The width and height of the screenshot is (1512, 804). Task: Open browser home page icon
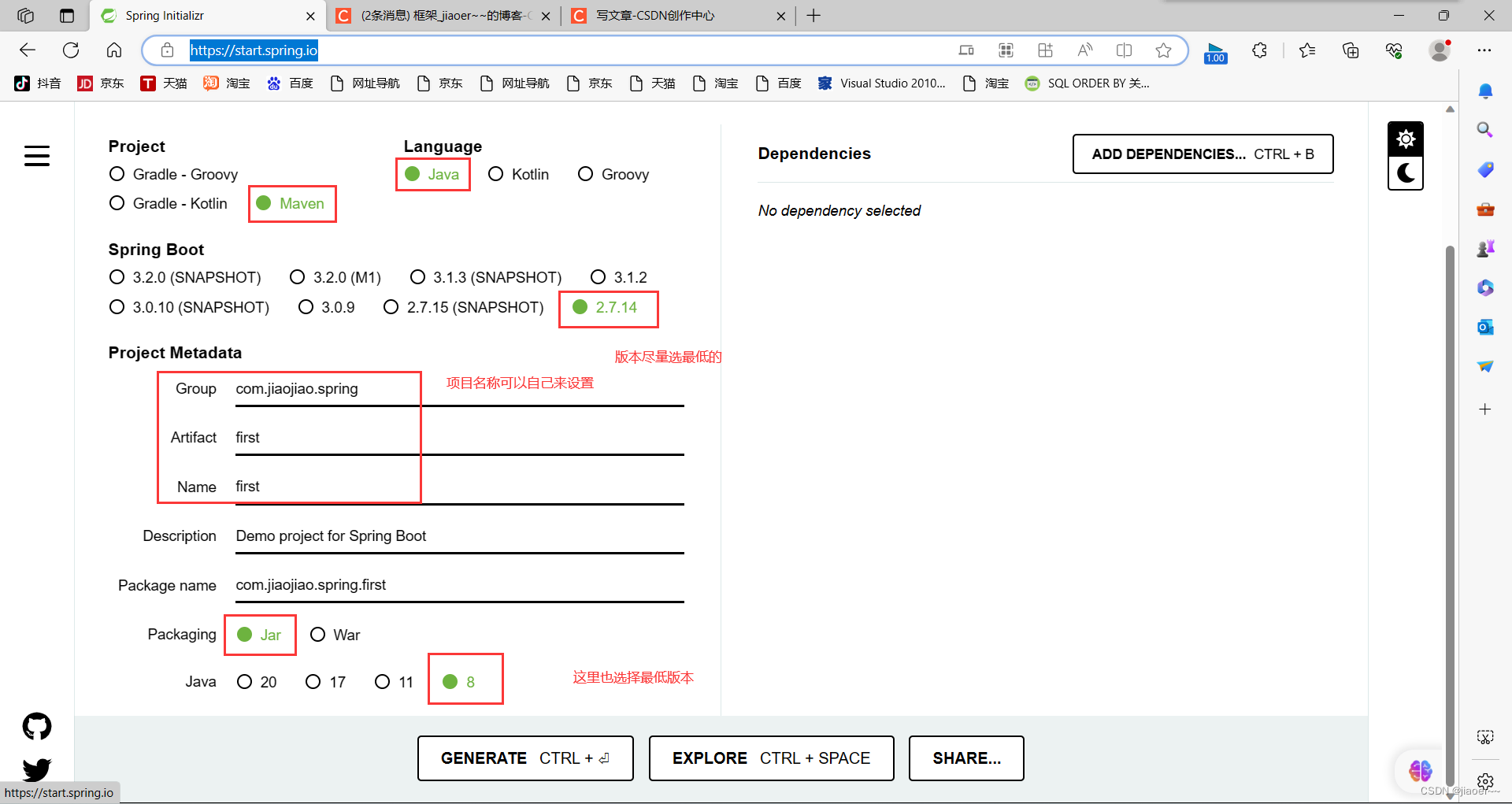coord(114,50)
